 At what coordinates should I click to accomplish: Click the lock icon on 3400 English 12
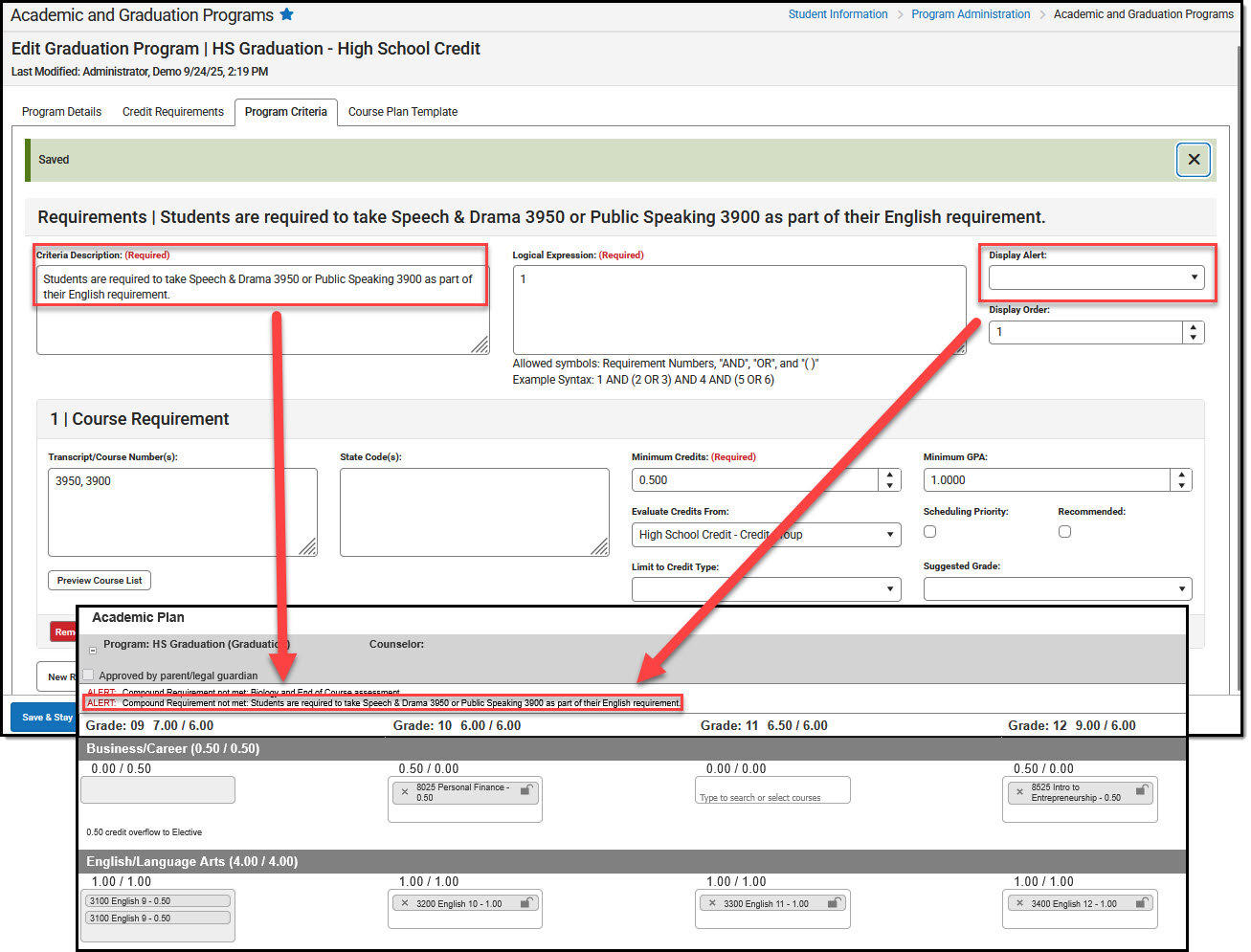[1141, 903]
